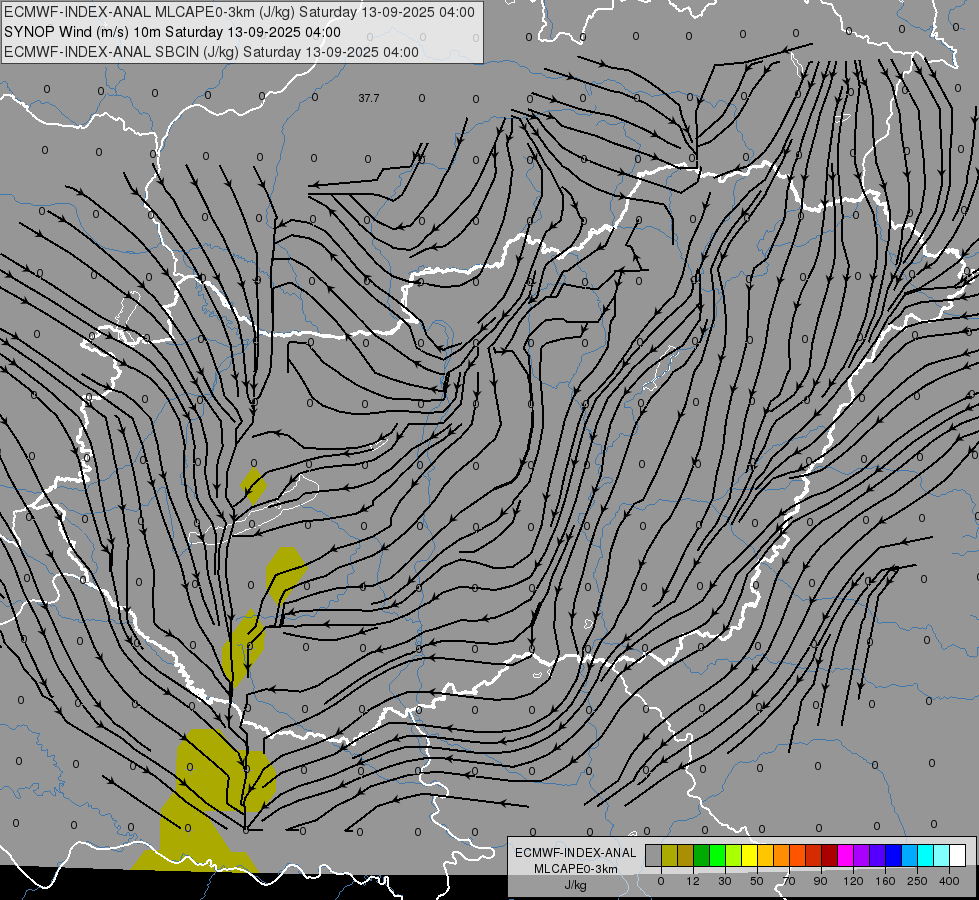Click the legend's ECMWF-INDEX-ANAL label

575,853
